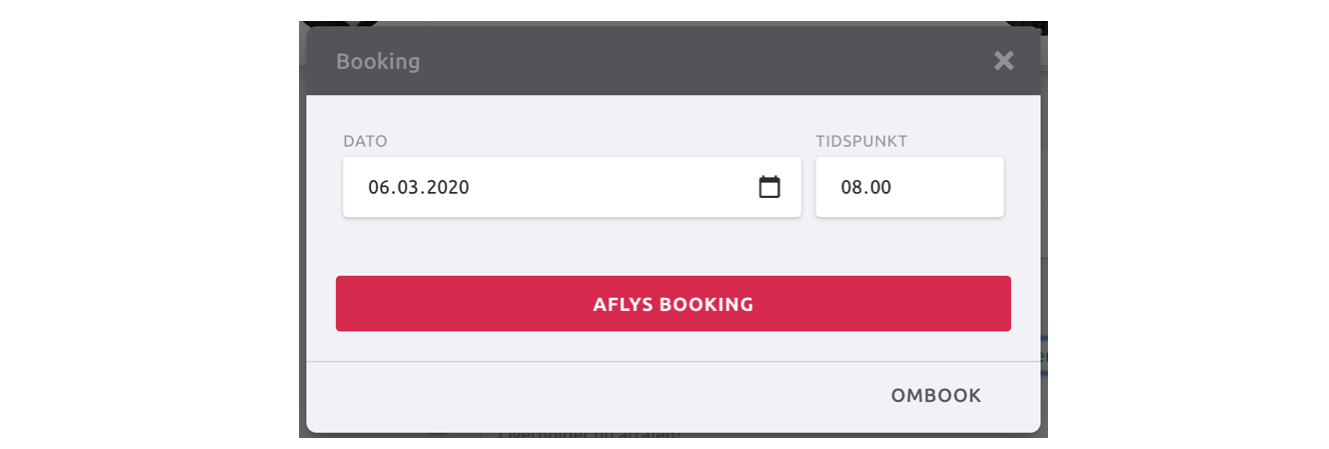Click the Booking dialog title text
The height and width of the screenshot is (449, 1329).
click(x=378, y=61)
